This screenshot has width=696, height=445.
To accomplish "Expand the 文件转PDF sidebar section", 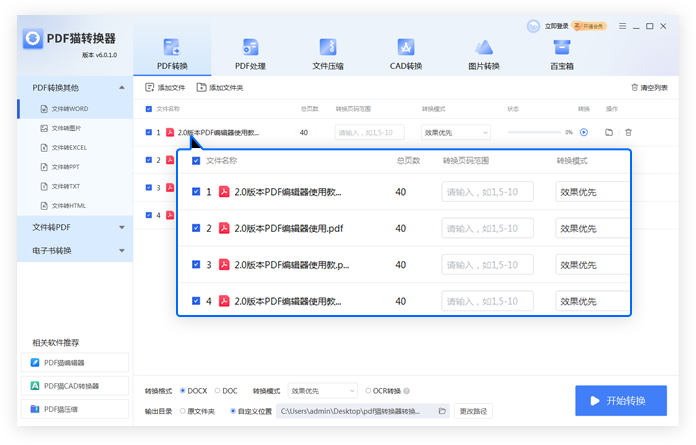I will pyautogui.click(x=75, y=227).
